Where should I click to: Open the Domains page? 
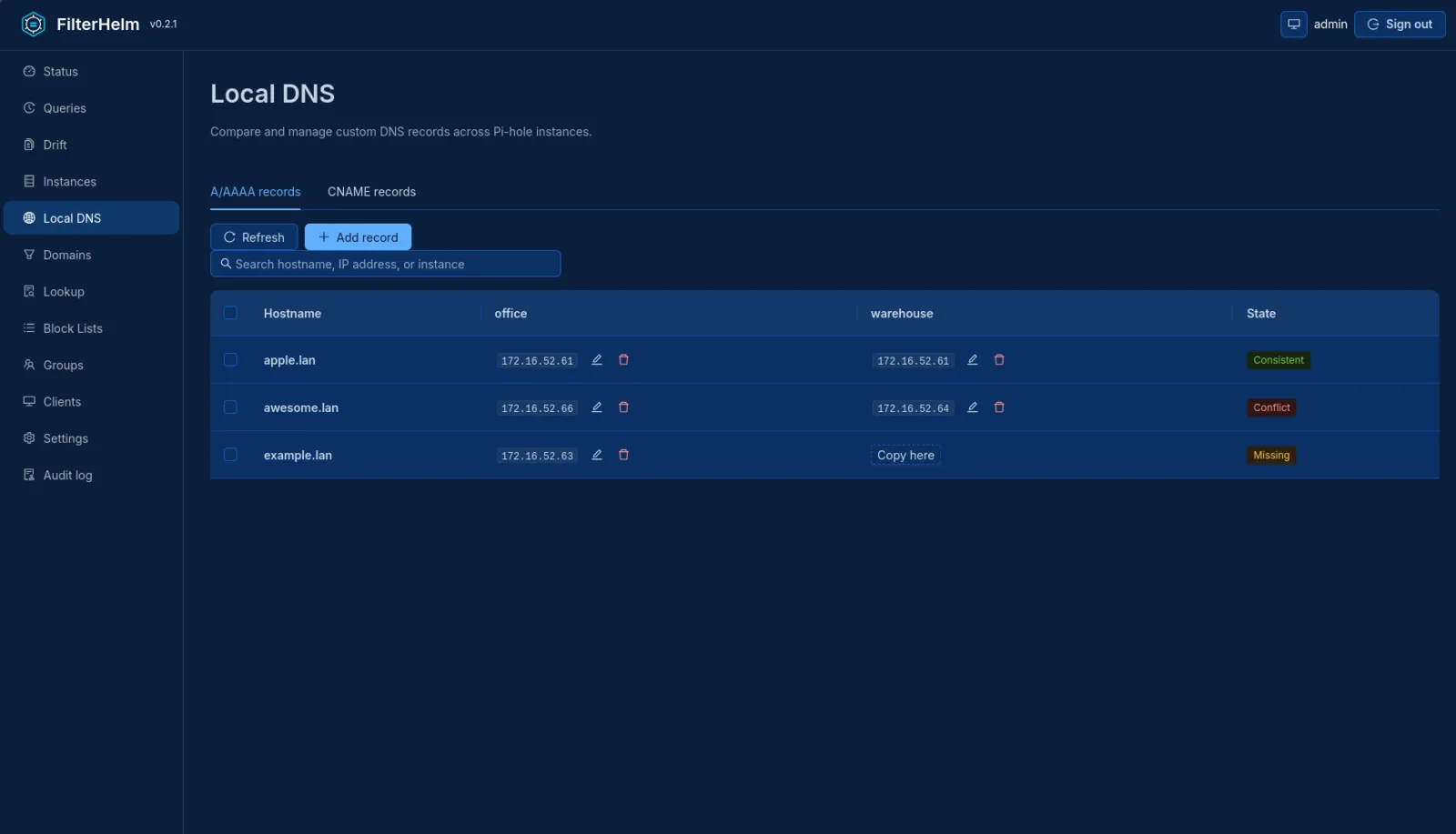(x=91, y=255)
